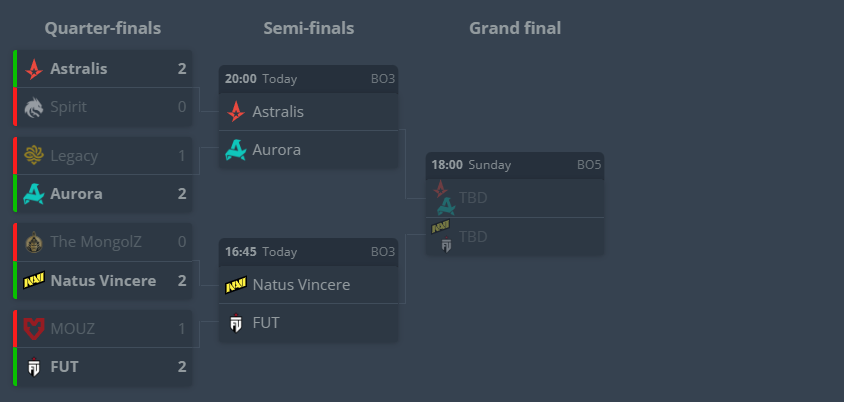844x402 pixels.
Task: Click the Spirit team name
Action: coord(68,107)
